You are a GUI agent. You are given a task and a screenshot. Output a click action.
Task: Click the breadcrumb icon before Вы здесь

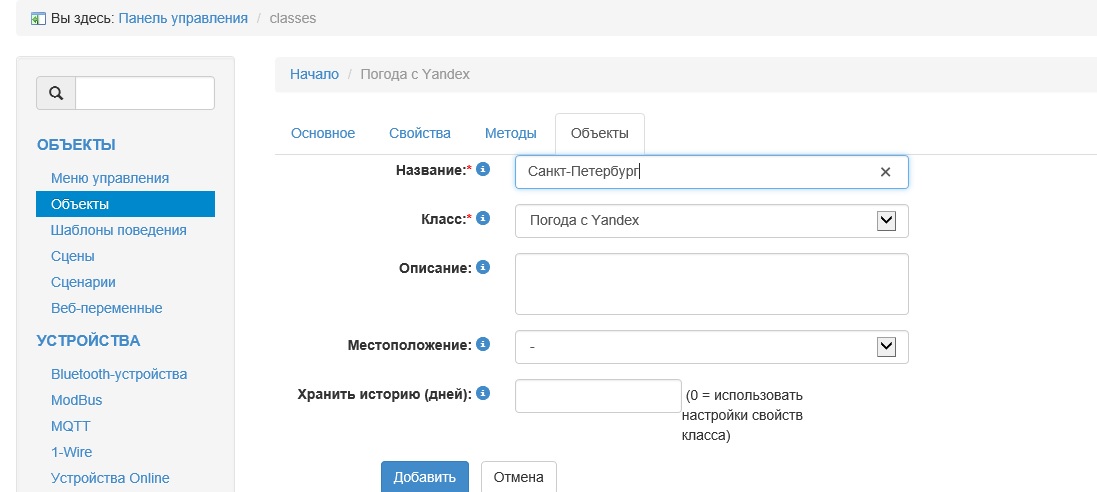point(38,18)
